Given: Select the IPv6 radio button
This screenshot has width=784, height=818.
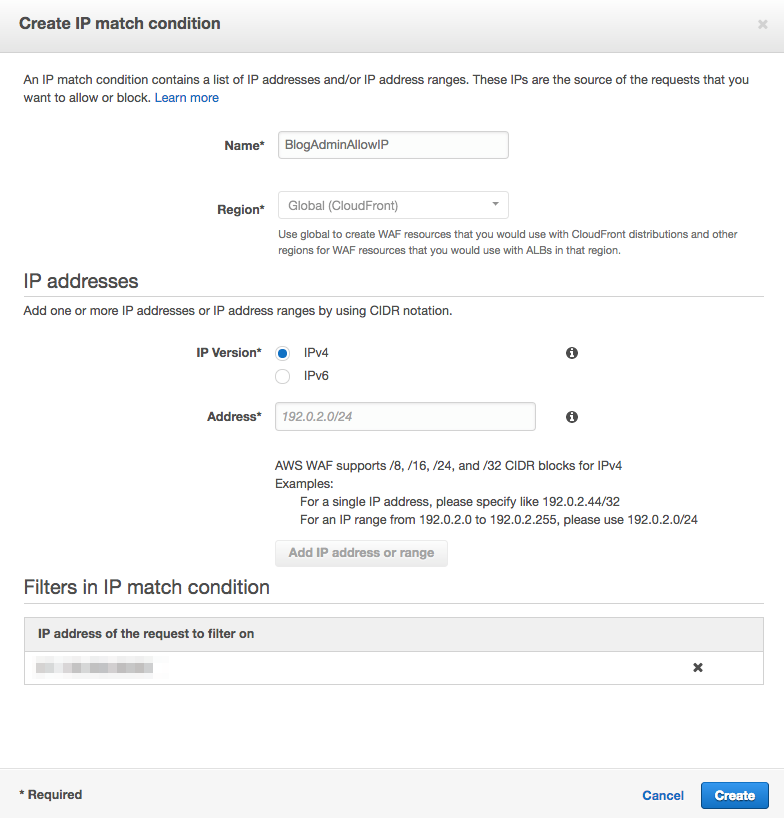Looking at the screenshot, I should point(282,376).
